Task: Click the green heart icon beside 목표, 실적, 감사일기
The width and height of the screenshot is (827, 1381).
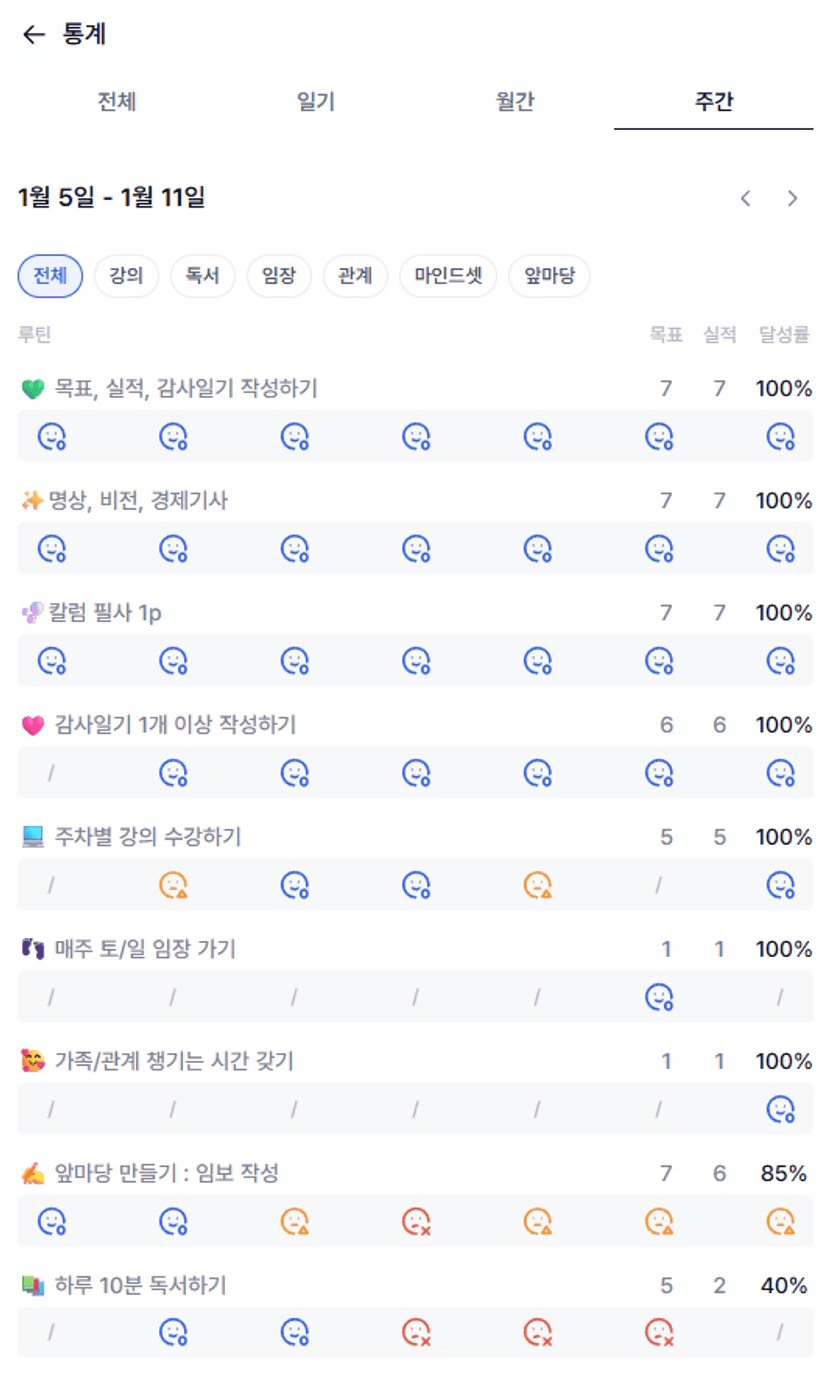Action: [33, 389]
